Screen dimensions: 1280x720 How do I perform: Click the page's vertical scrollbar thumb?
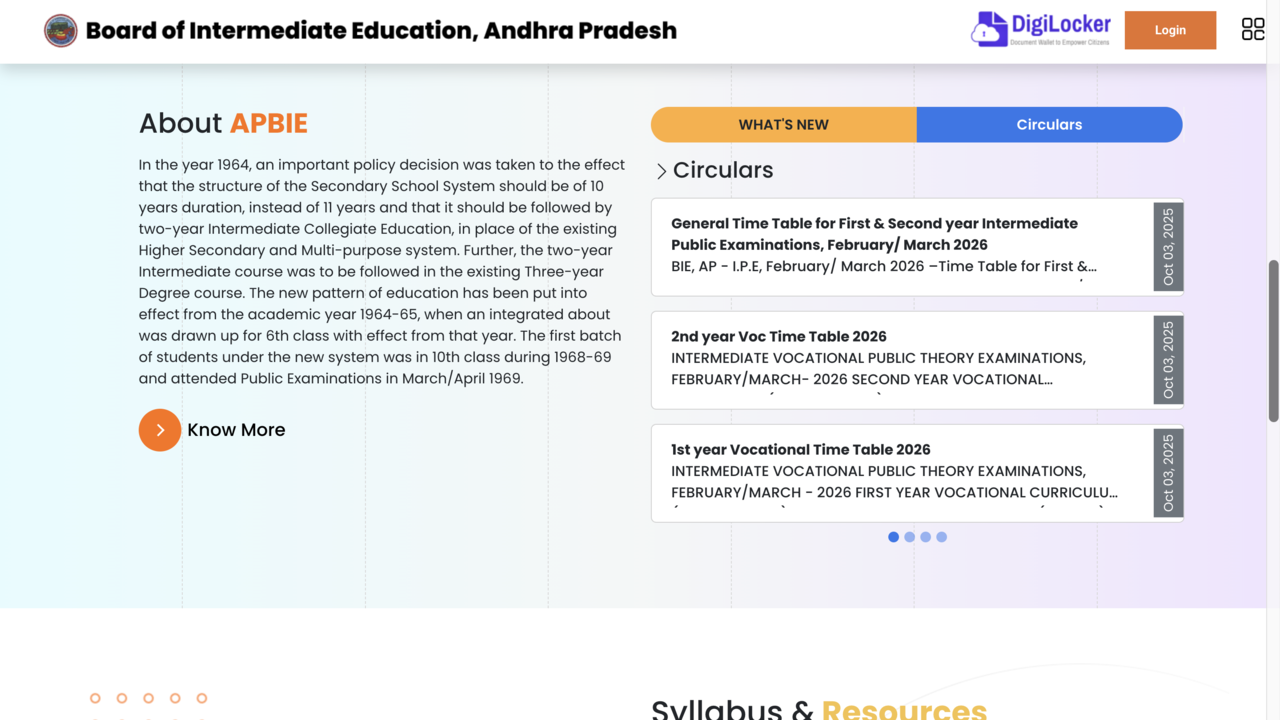[x=1273, y=340]
